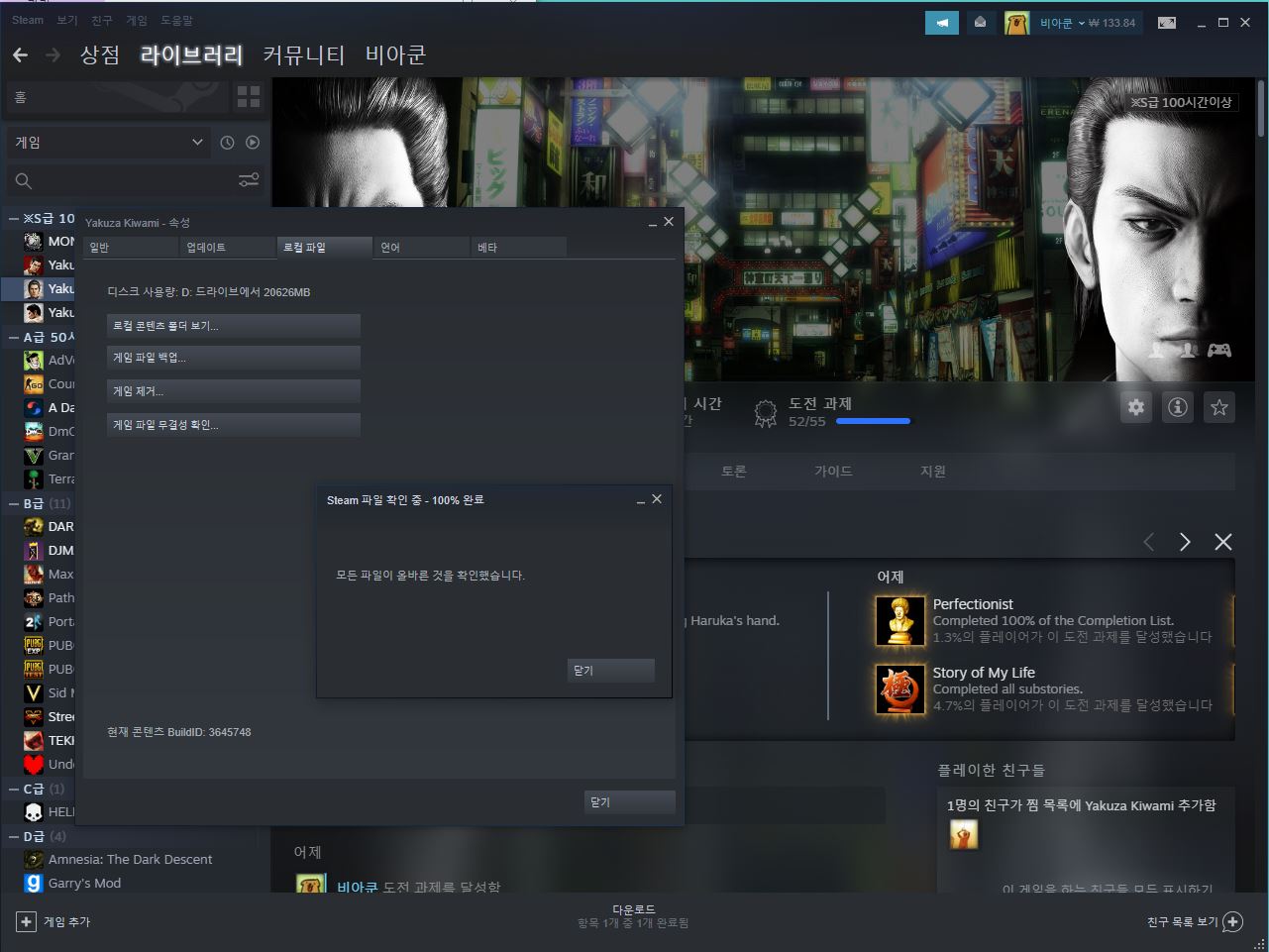1269x952 pixels.
Task: Click 닫기 in properties window
Action: click(x=630, y=802)
